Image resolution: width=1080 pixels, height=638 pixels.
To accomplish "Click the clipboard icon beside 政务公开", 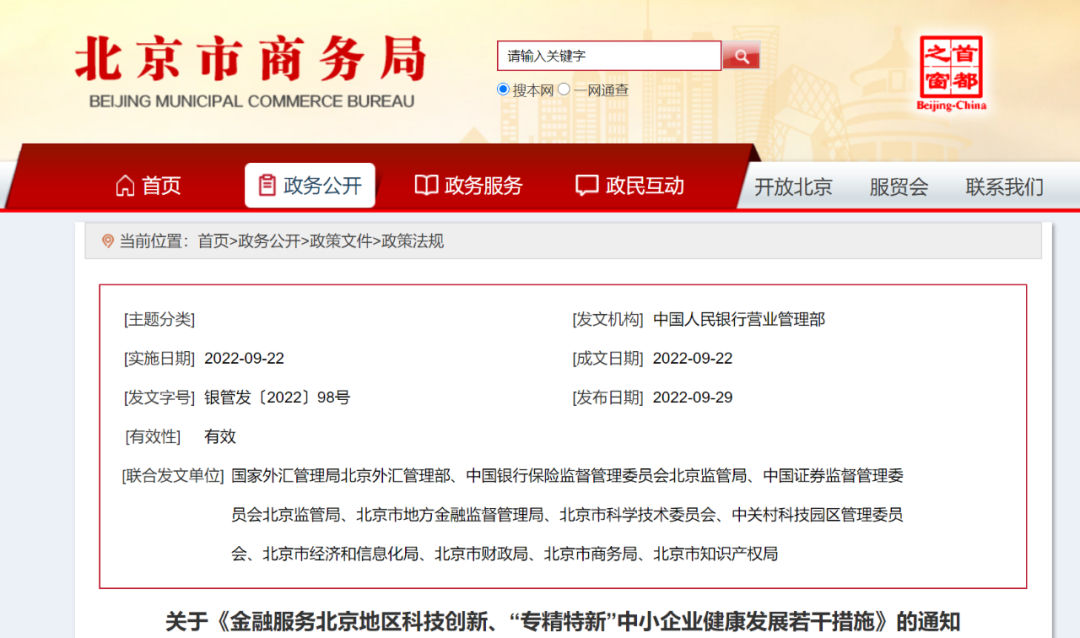I will coord(267,185).
